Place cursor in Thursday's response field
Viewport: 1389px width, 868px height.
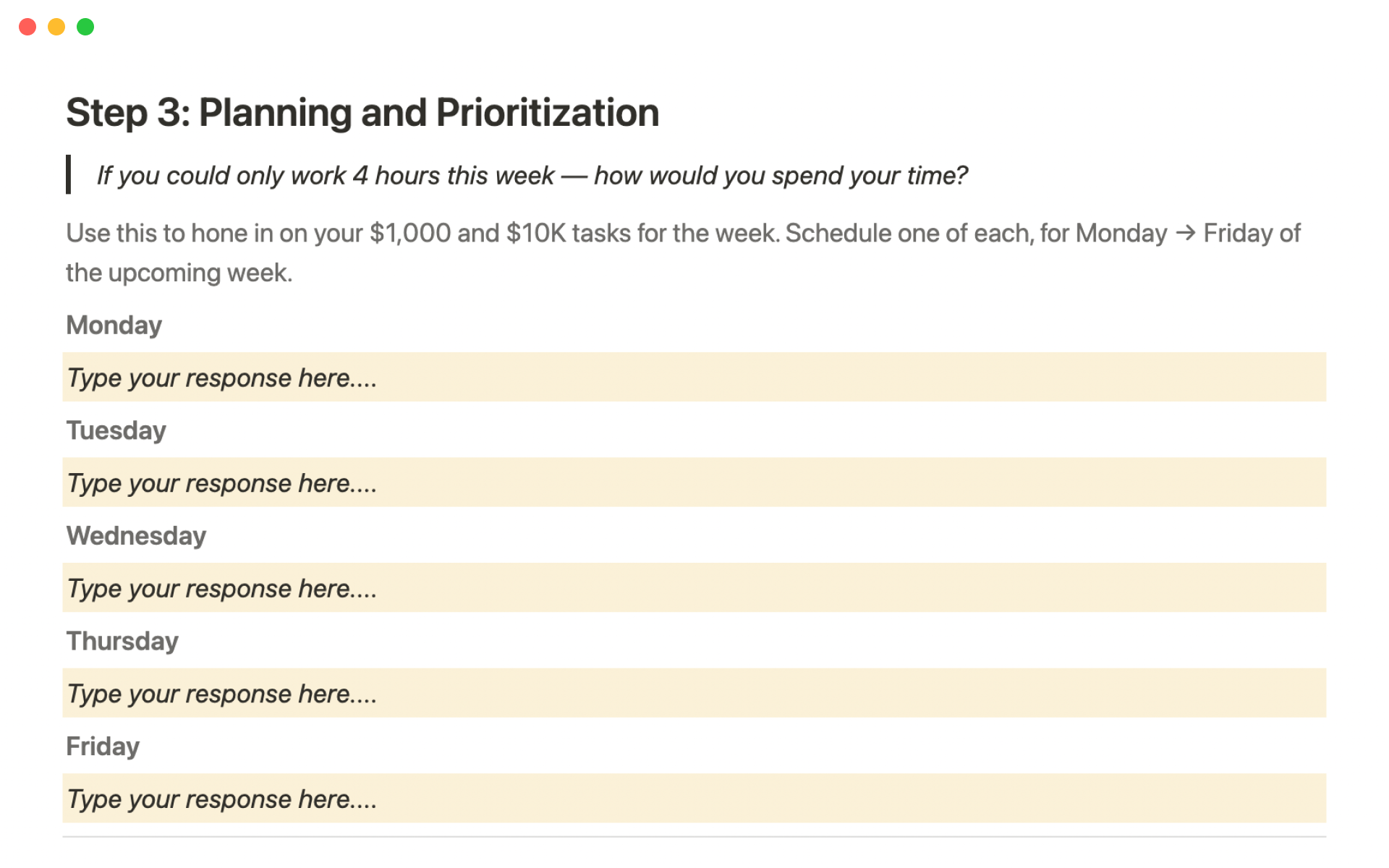693,694
